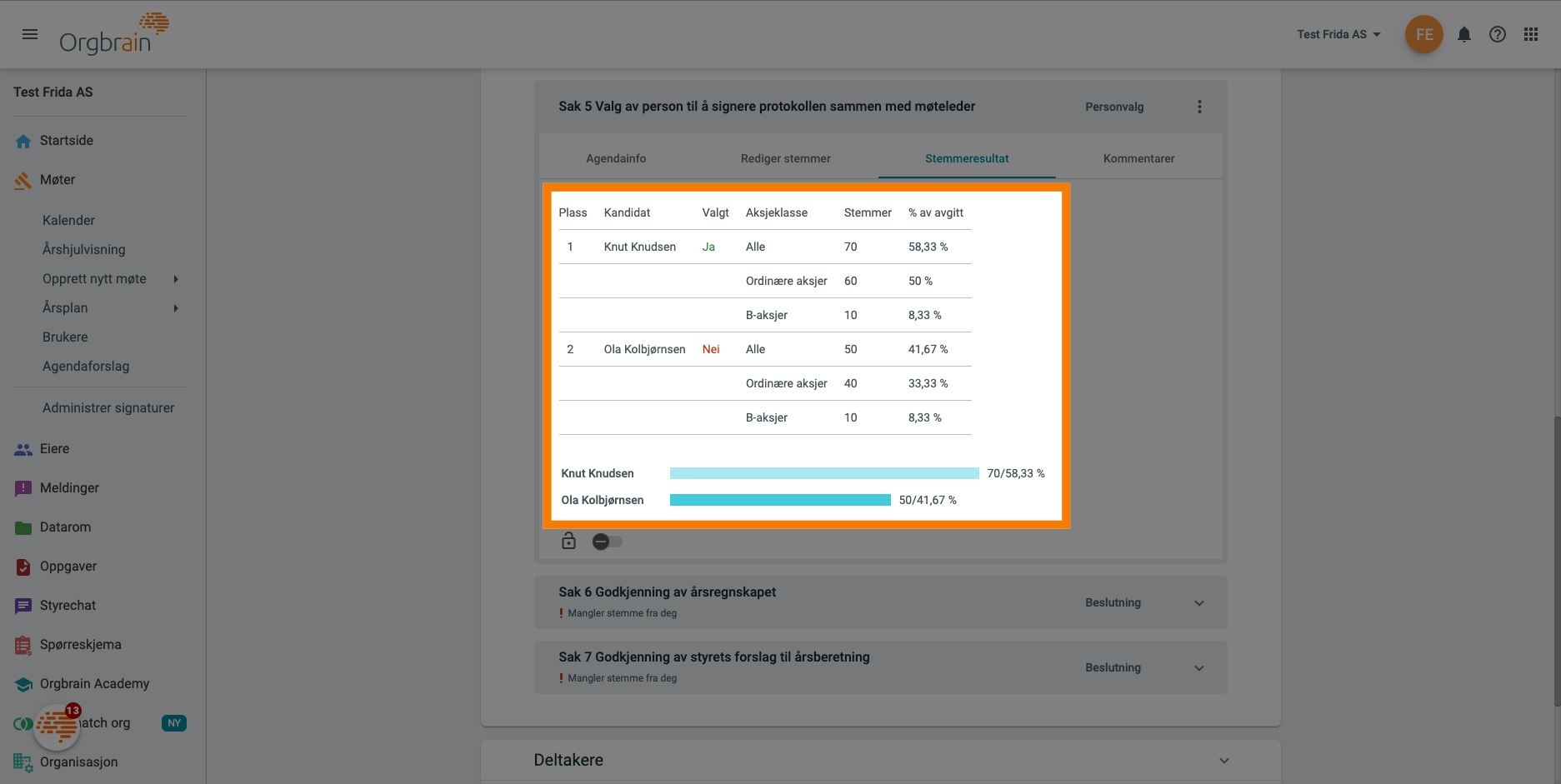The width and height of the screenshot is (1561, 784).
Task: Click the '58,33 %' table cell
Action: click(x=928, y=247)
